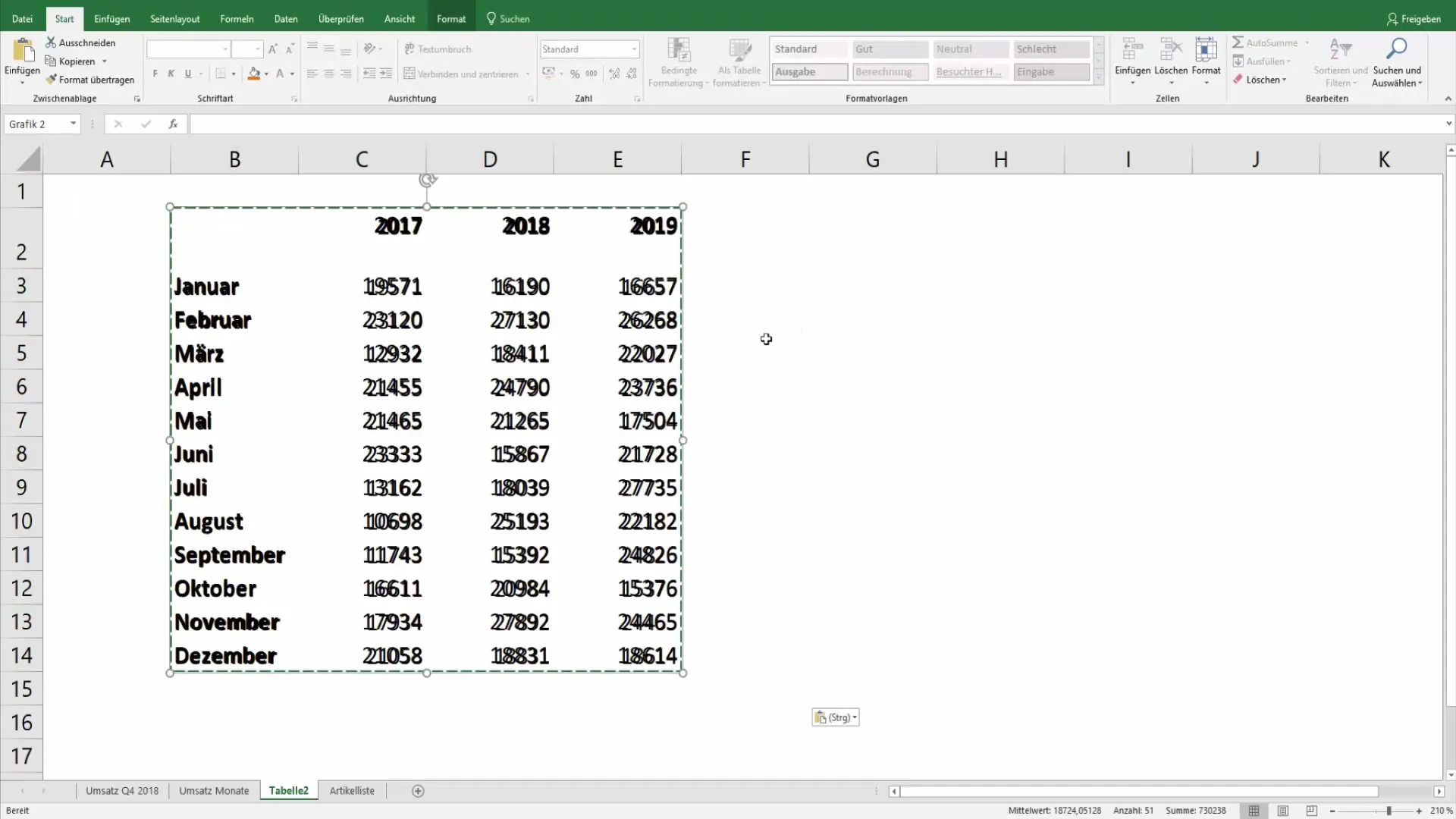Click the insert function fx icon
This screenshot has width=1456, height=819.
(173, 124)
